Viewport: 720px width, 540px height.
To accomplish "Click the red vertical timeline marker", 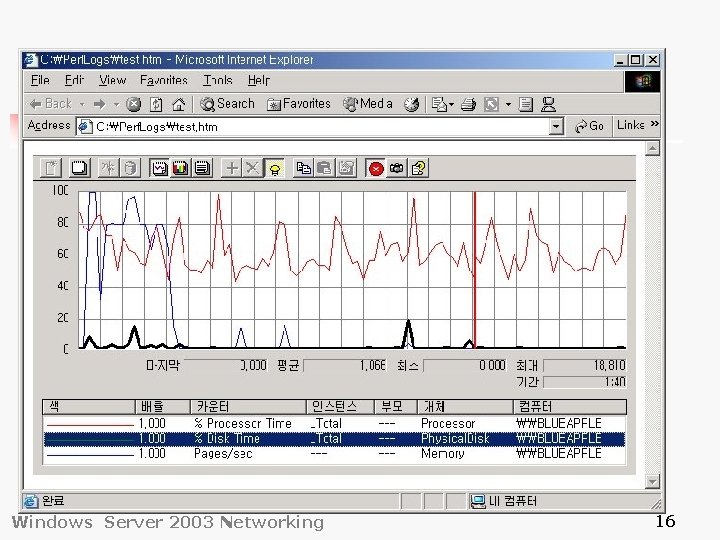I will coord(475,270).
